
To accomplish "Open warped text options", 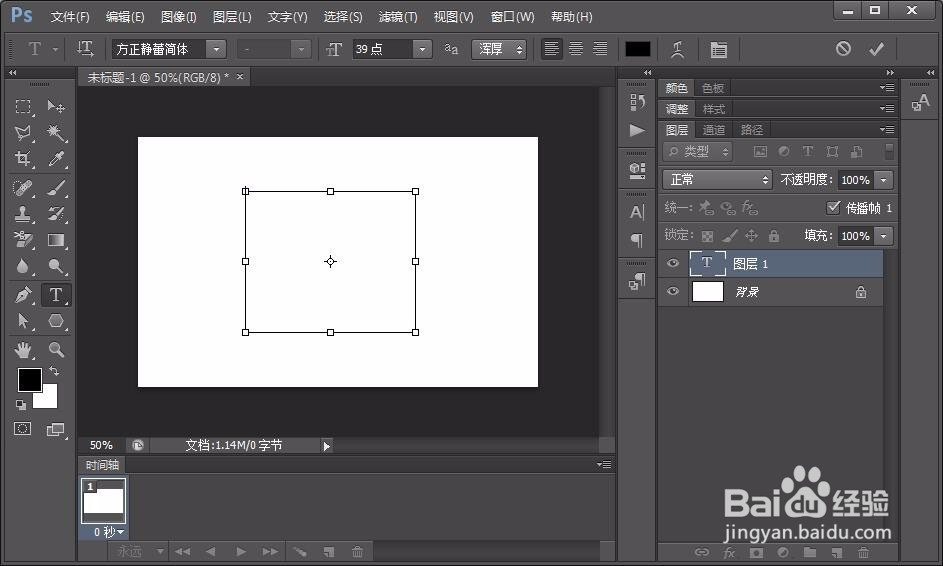I will [678, 49].
